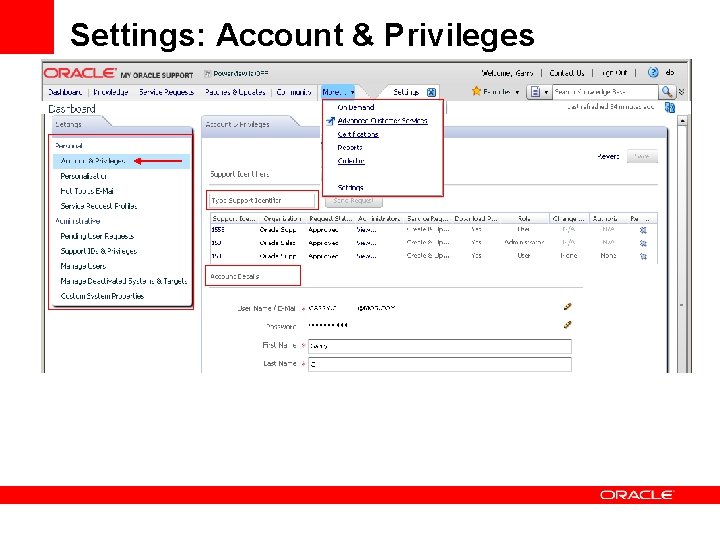Select On Demand in the More menu
Image resolution: width=720 pixels, height=540 pixels.
pyautogui.click(x=356, y=107)
